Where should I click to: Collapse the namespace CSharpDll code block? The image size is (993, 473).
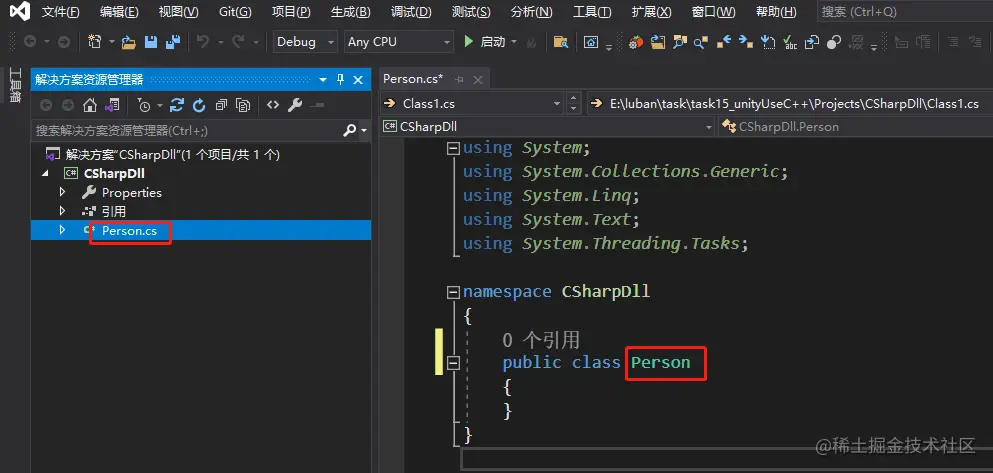pyautogui.click(x=453, y=292)
